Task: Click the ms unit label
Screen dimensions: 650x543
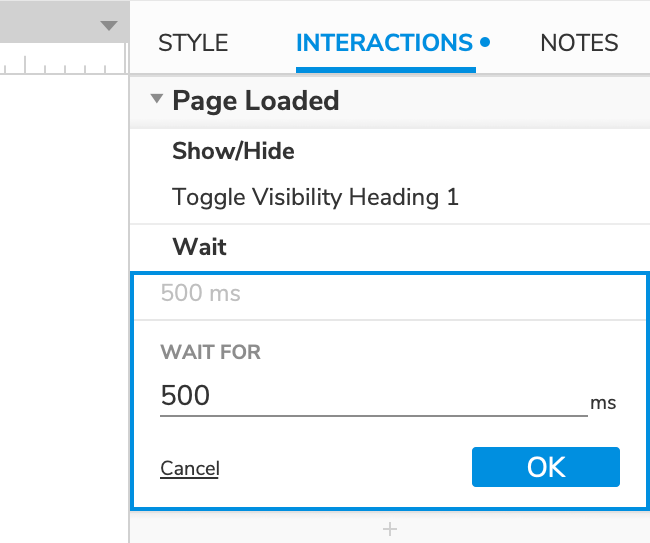Action: [602, 403]
